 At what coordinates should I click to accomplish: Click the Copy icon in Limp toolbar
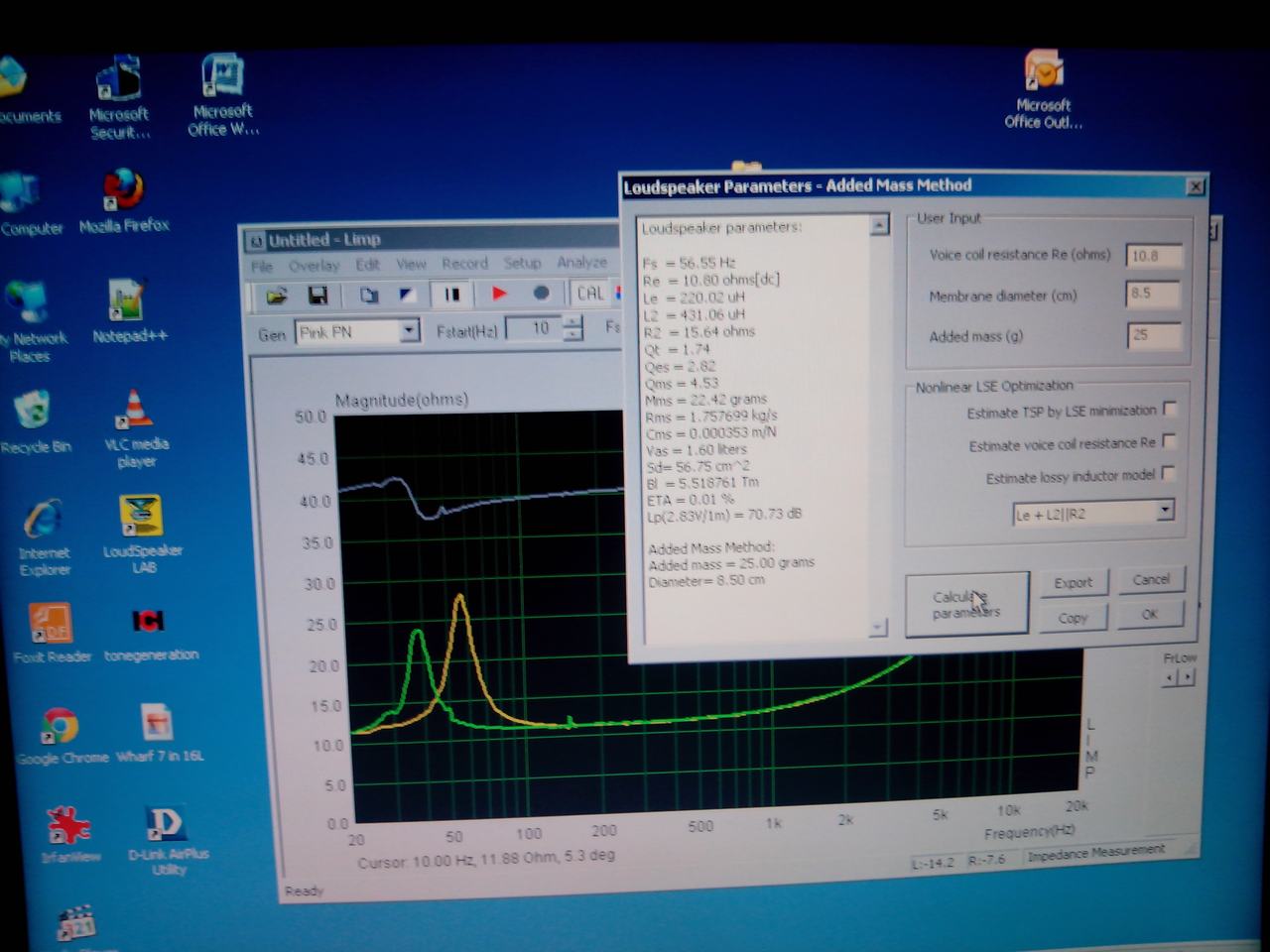tap(368, 296)
